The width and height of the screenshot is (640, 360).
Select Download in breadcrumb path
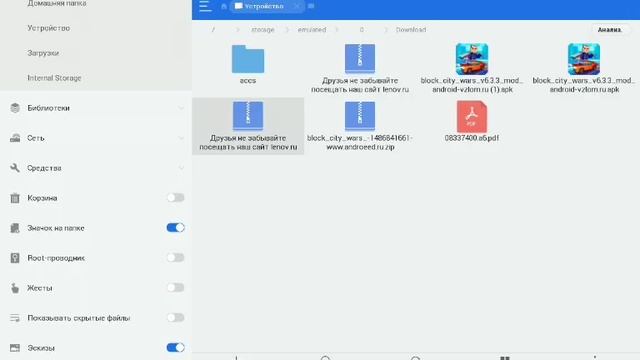click(411, 30)
